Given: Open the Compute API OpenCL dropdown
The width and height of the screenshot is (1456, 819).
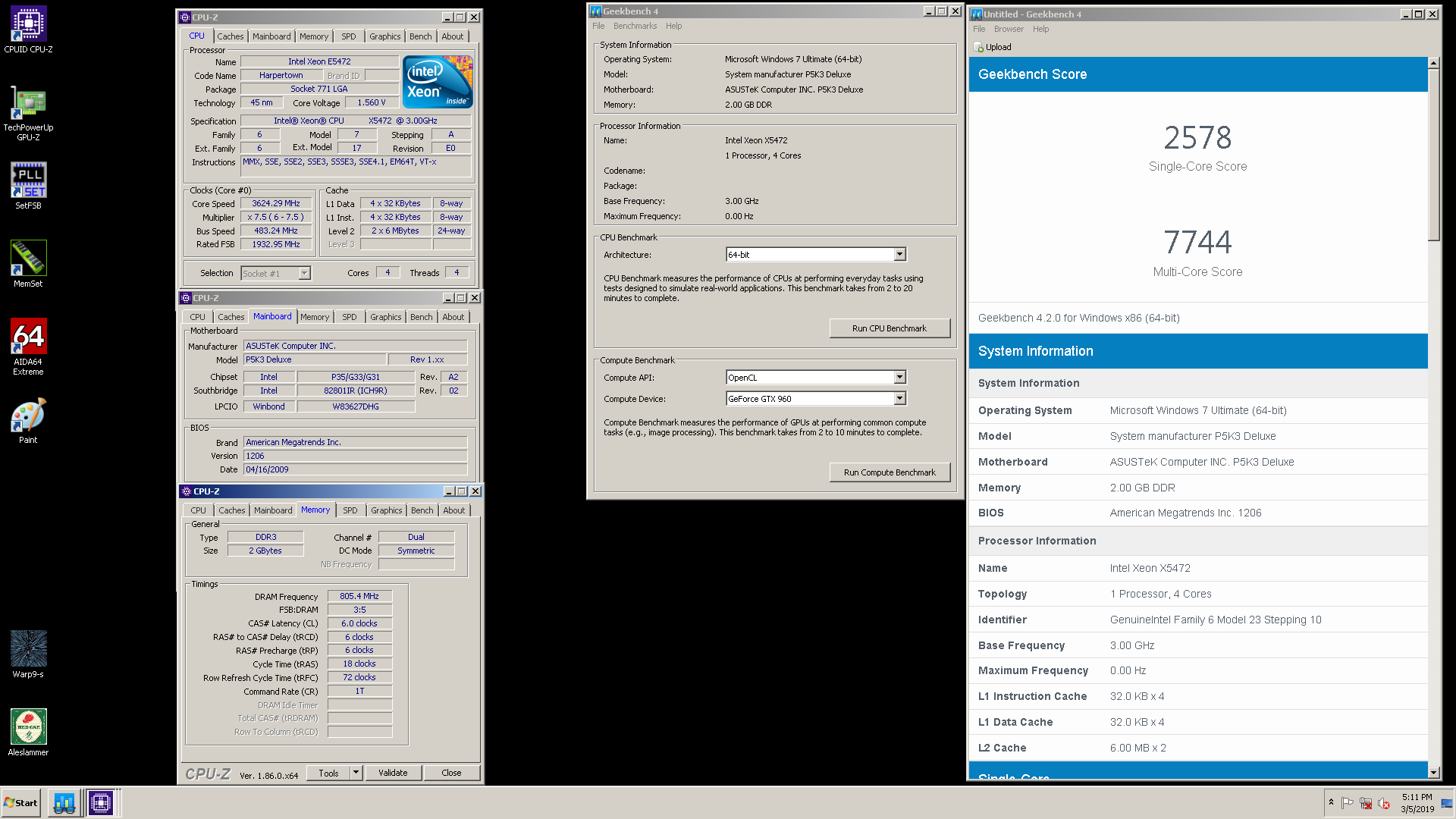Looking at the screenshot, I should [x=899, y=377].
